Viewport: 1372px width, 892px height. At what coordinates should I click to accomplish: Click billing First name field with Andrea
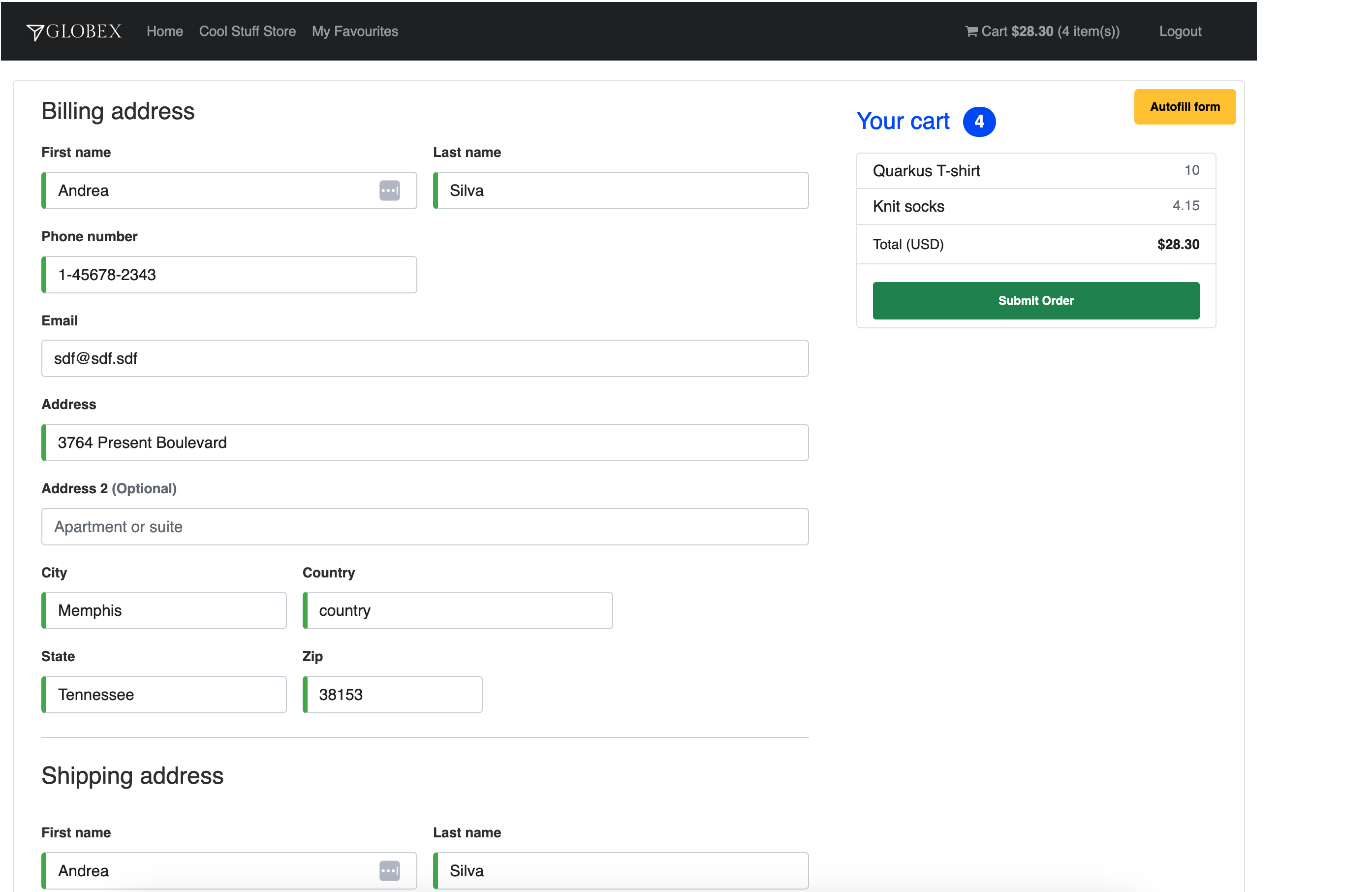229,191
